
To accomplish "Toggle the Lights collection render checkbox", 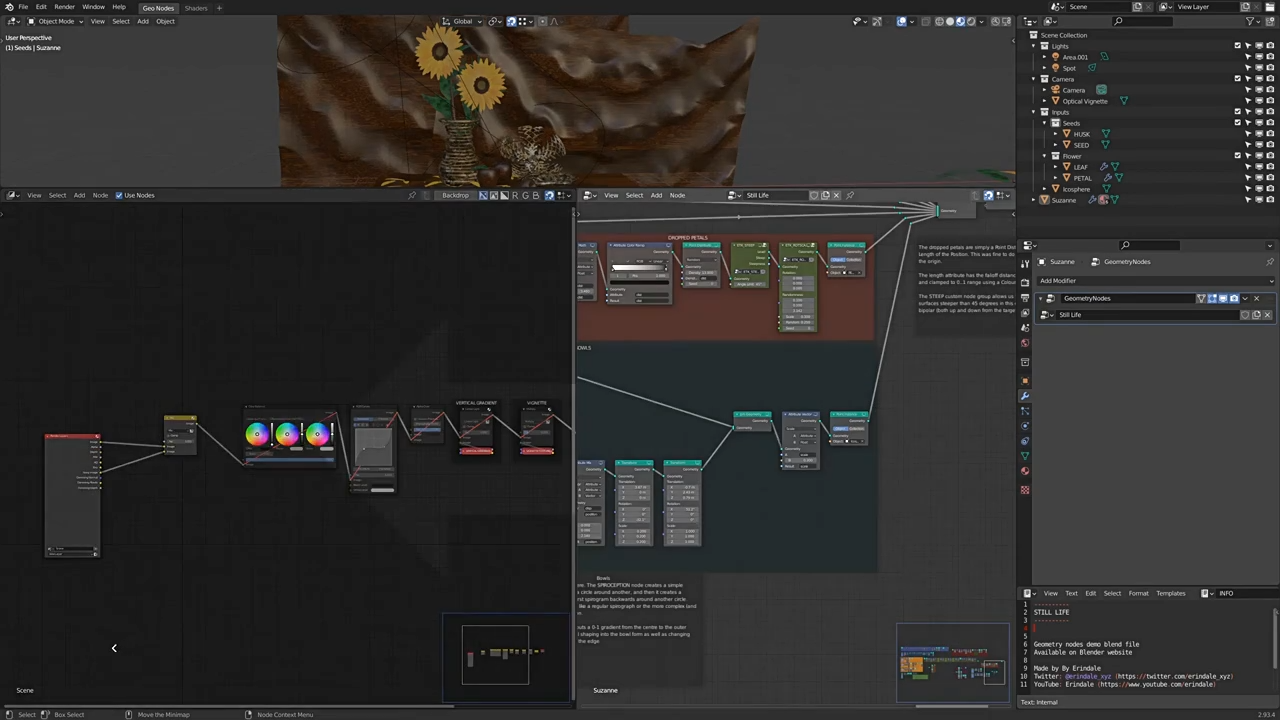I will 1237,46.
